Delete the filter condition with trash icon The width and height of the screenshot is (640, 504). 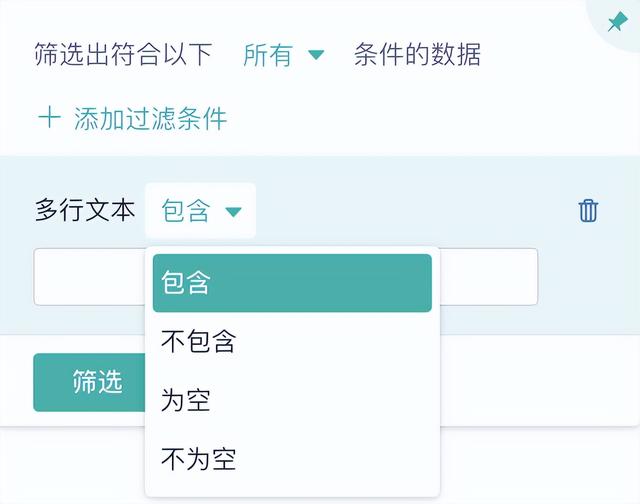[x=588, y=211]
